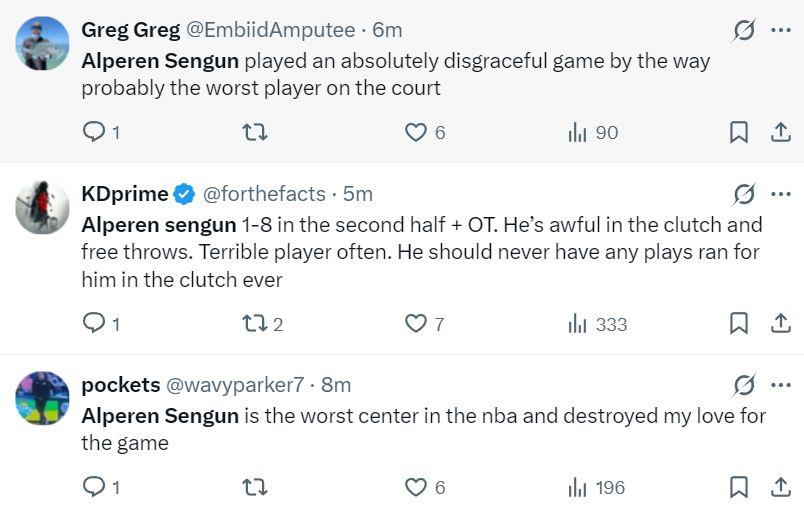Open @forthefacts profile handle
804x511 pixels.
click(267, 193)
